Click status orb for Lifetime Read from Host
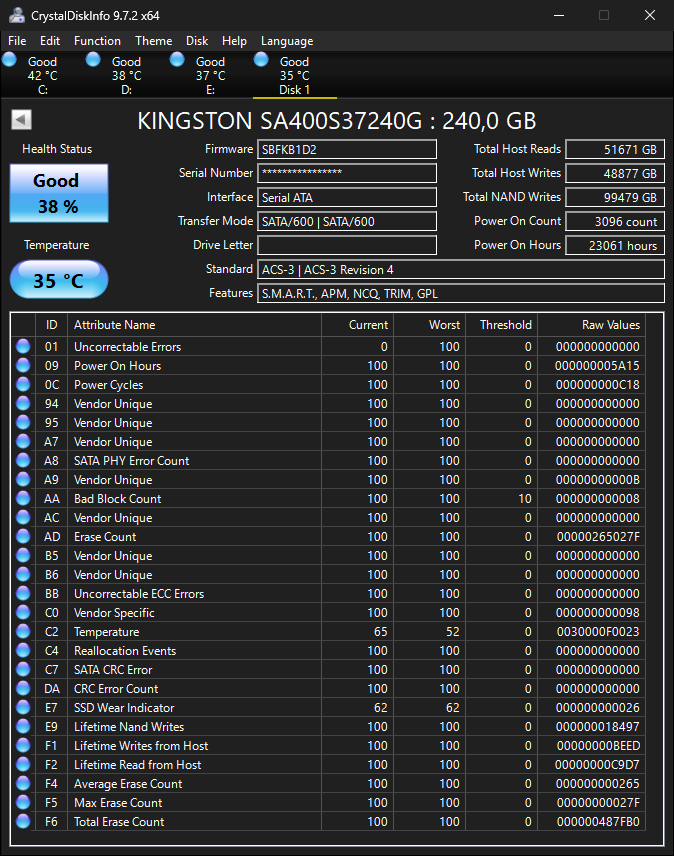 coord(23,764)
